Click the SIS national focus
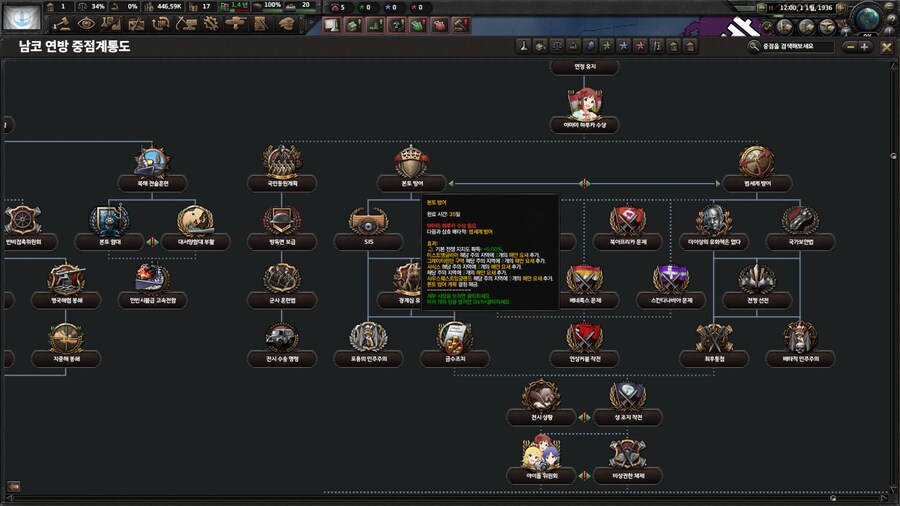Viewport: 900px width, 506px height. 367,223
